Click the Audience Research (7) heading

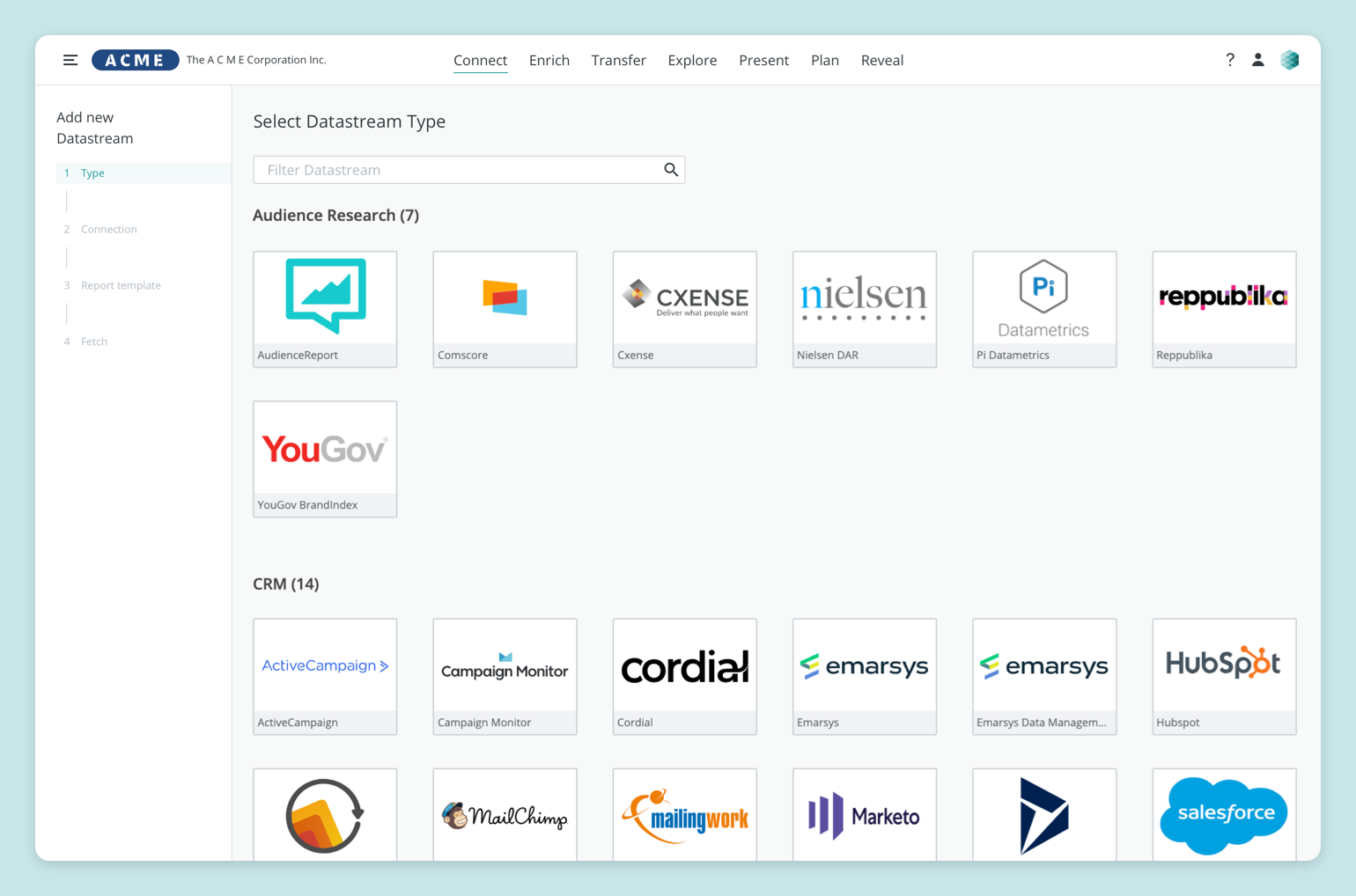[335, 216]
